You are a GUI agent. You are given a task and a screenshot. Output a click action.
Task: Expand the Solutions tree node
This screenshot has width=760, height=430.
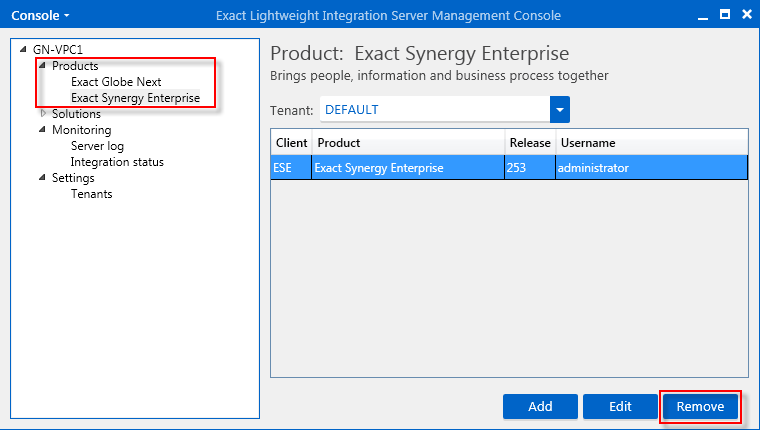tap(43, 113)
